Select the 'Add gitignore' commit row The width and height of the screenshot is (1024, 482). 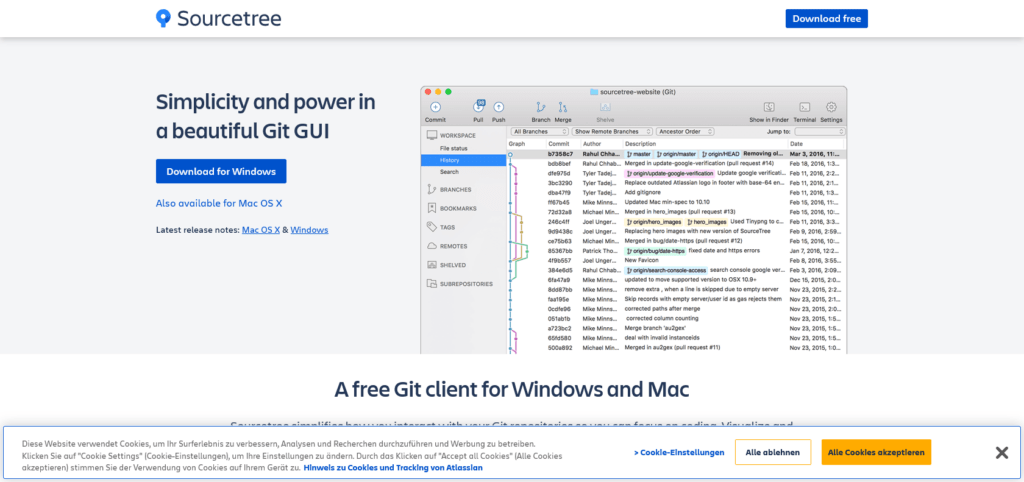[677, 193]
